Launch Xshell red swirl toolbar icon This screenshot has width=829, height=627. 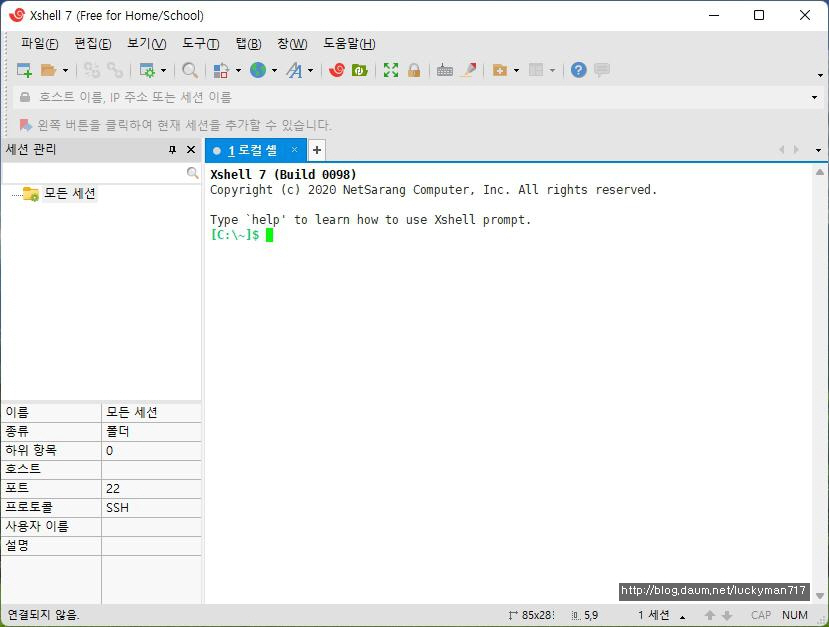[337, 70]
